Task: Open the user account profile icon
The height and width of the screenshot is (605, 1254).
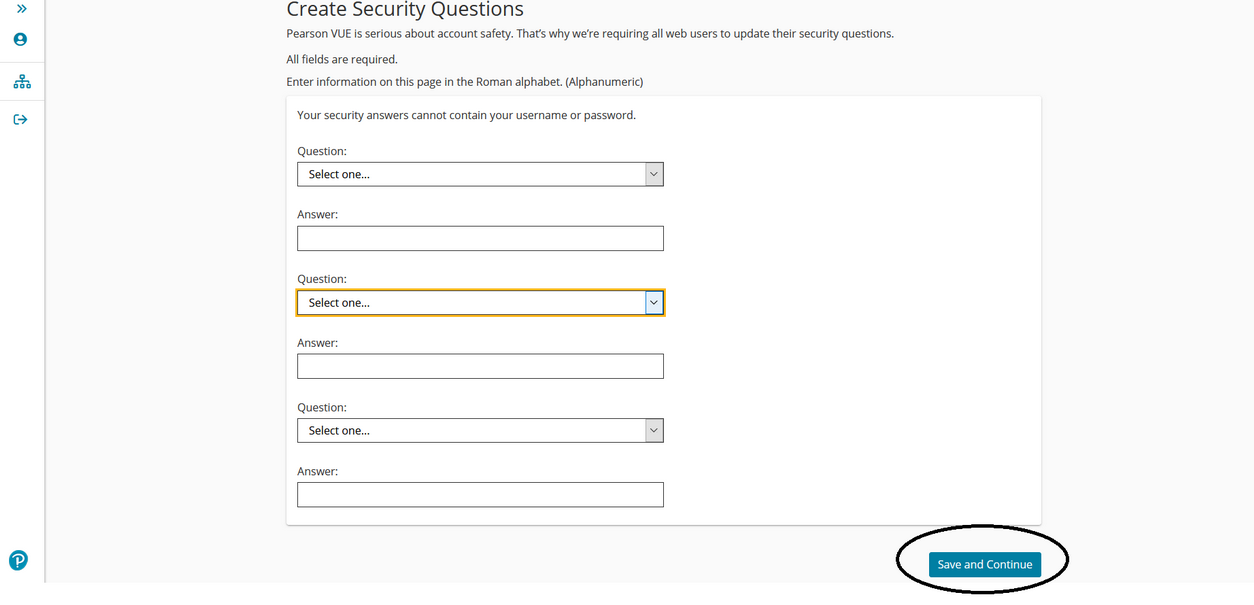Action: (20, 40)
